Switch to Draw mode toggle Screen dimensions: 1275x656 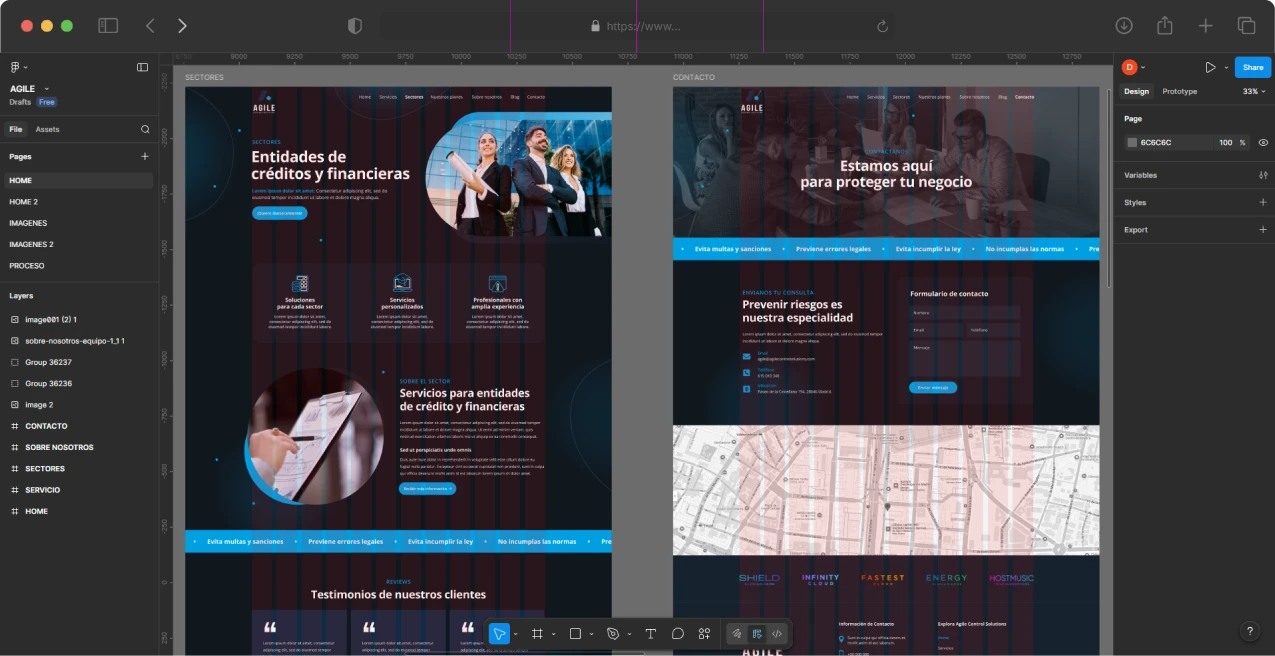point(736,634)
